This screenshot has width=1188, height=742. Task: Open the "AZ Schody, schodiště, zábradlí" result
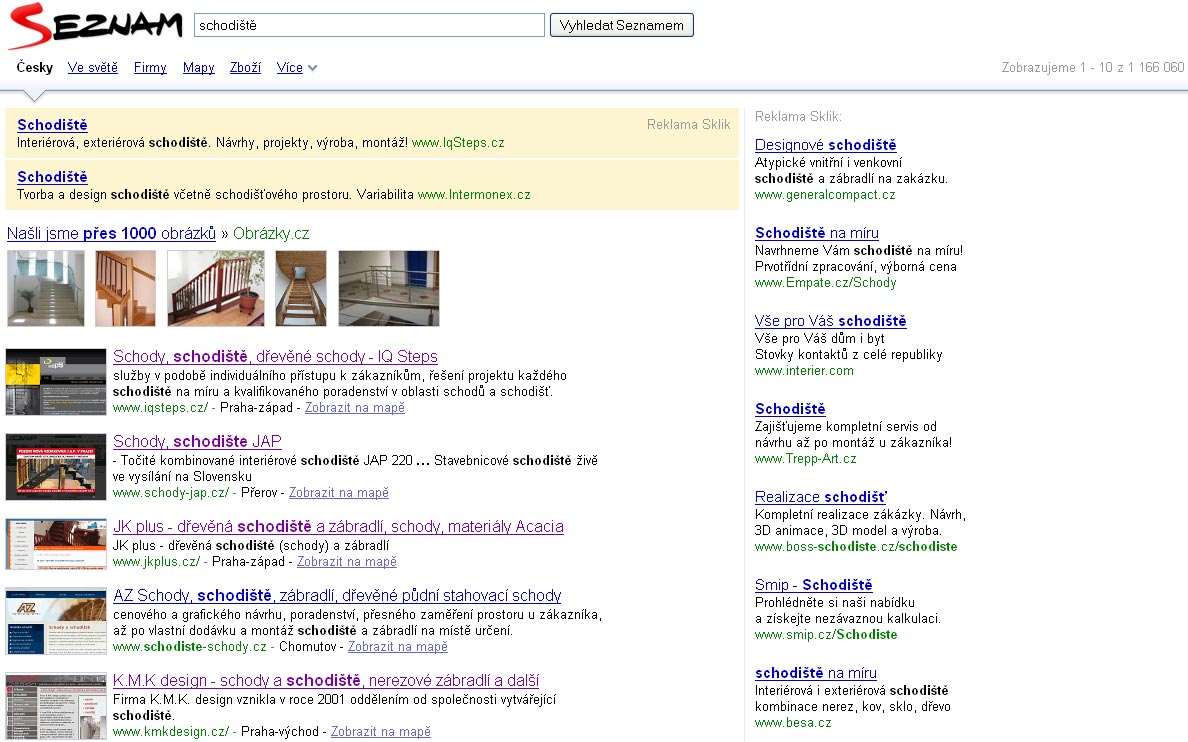(x=337, y=596)
